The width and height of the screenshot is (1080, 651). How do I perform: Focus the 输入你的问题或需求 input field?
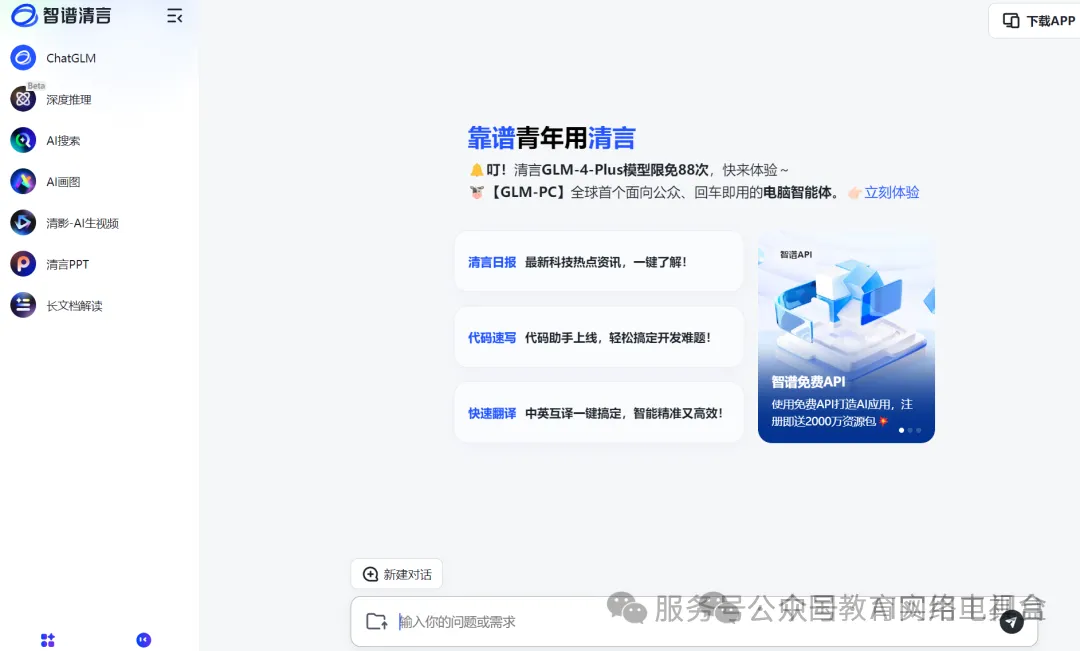(694, 621)
